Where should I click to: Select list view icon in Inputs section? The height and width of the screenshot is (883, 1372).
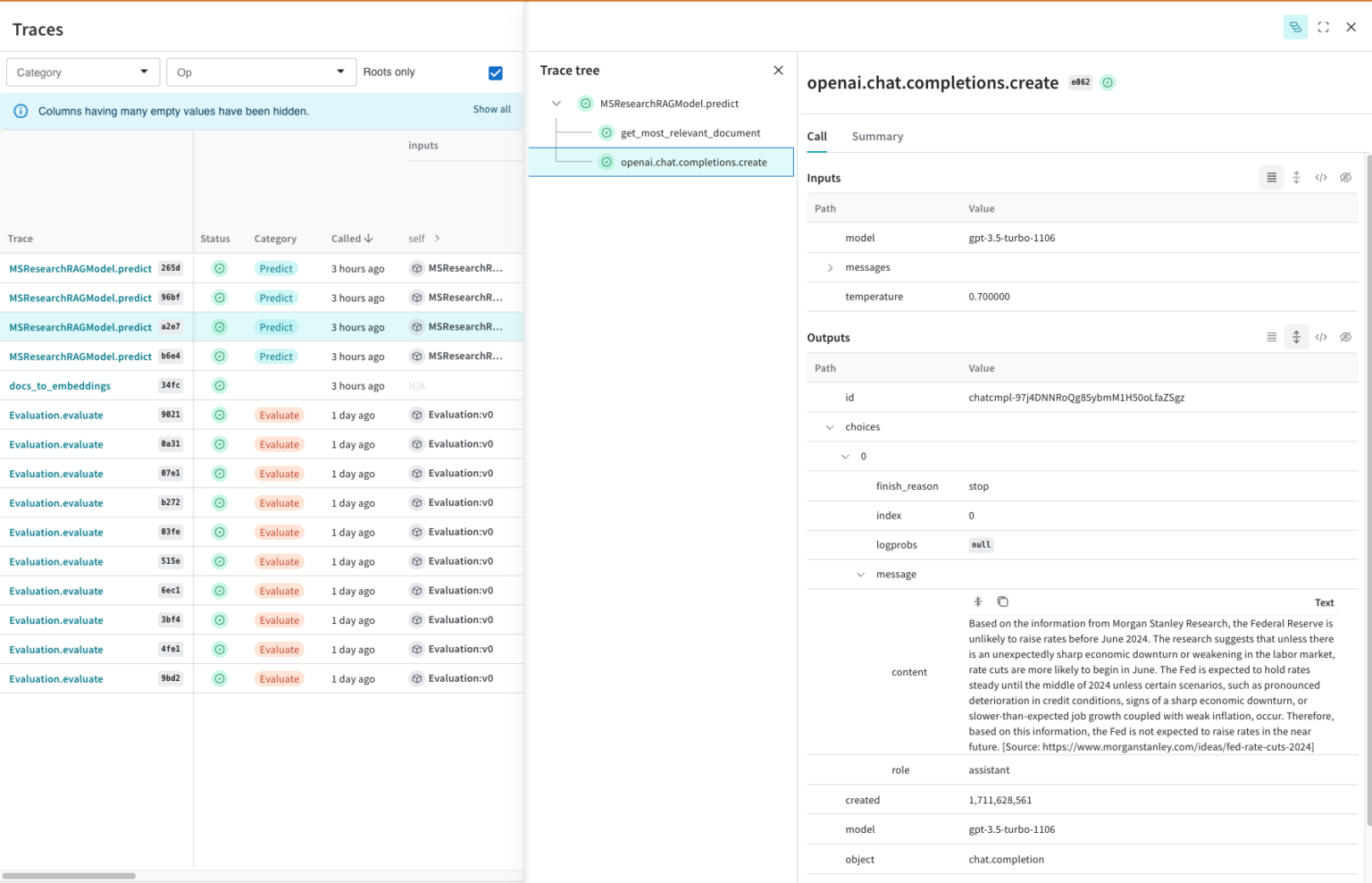[1271, 178]
